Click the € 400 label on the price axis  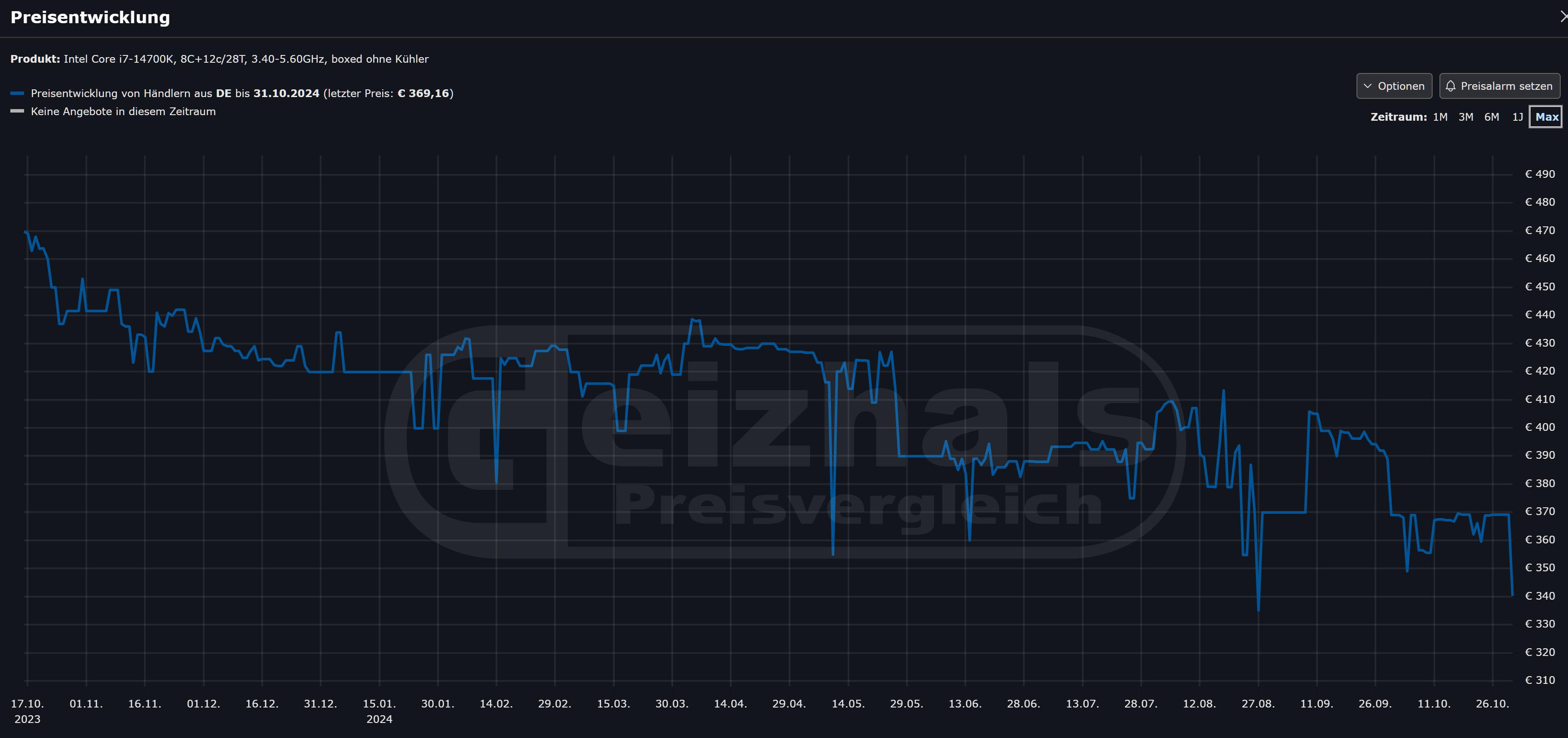click(x=1539, y=427)
